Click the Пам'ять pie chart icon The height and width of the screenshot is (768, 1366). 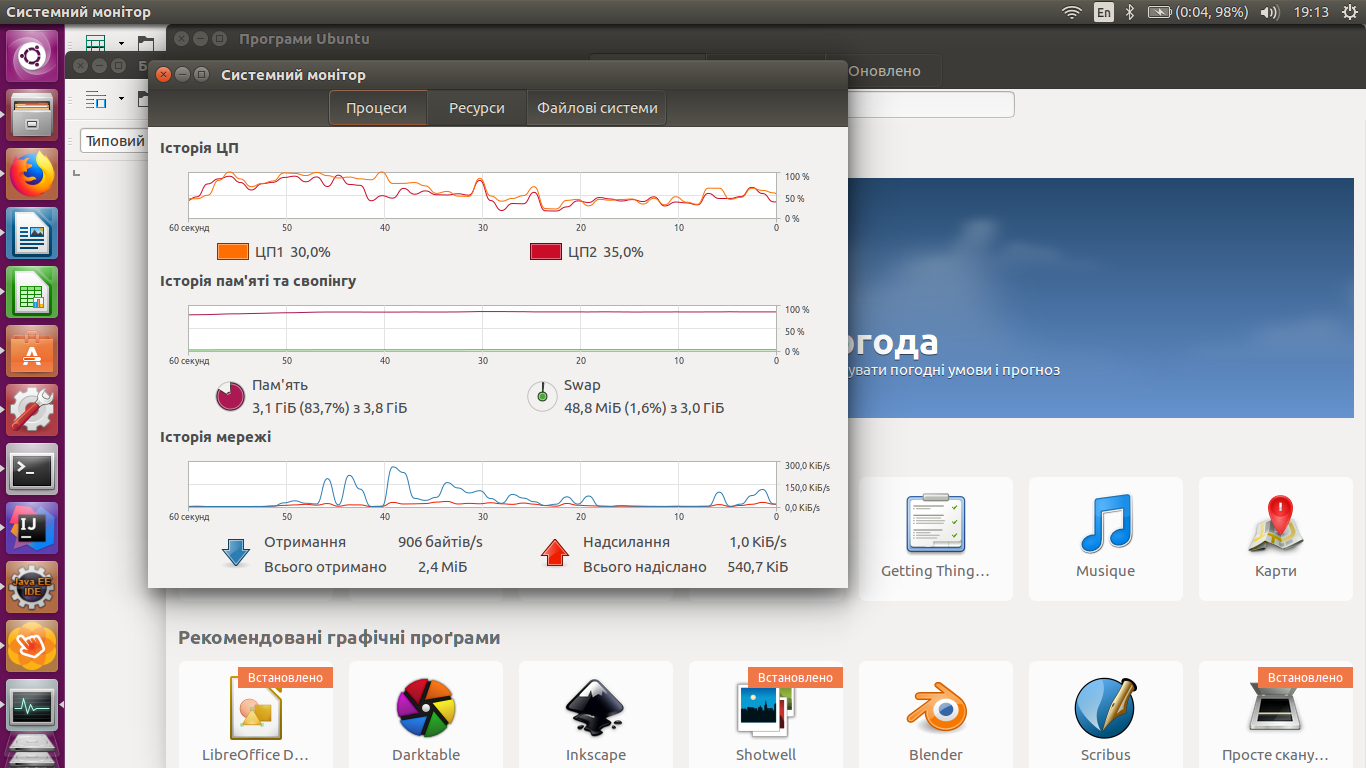230,396
